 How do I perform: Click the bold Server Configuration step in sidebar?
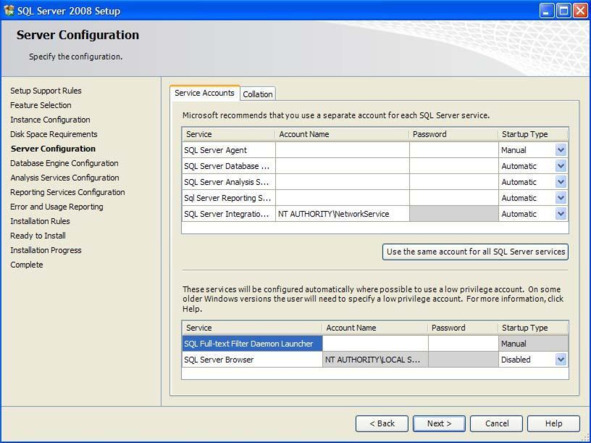pyautogui.click(x=53, y=149)
